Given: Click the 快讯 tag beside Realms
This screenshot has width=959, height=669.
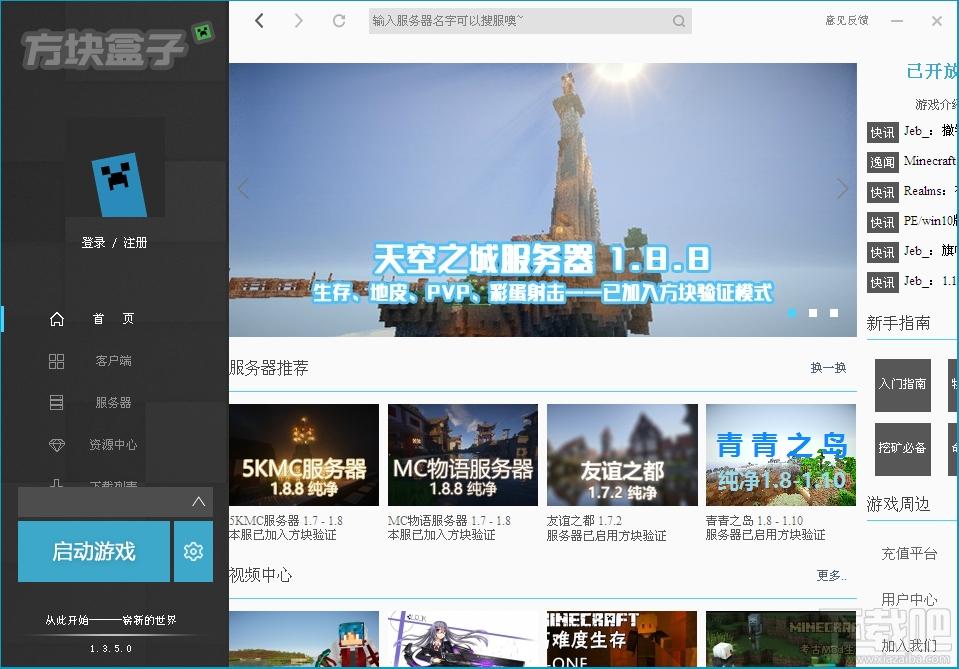Looking at the screenshot, I should (883, 192).
